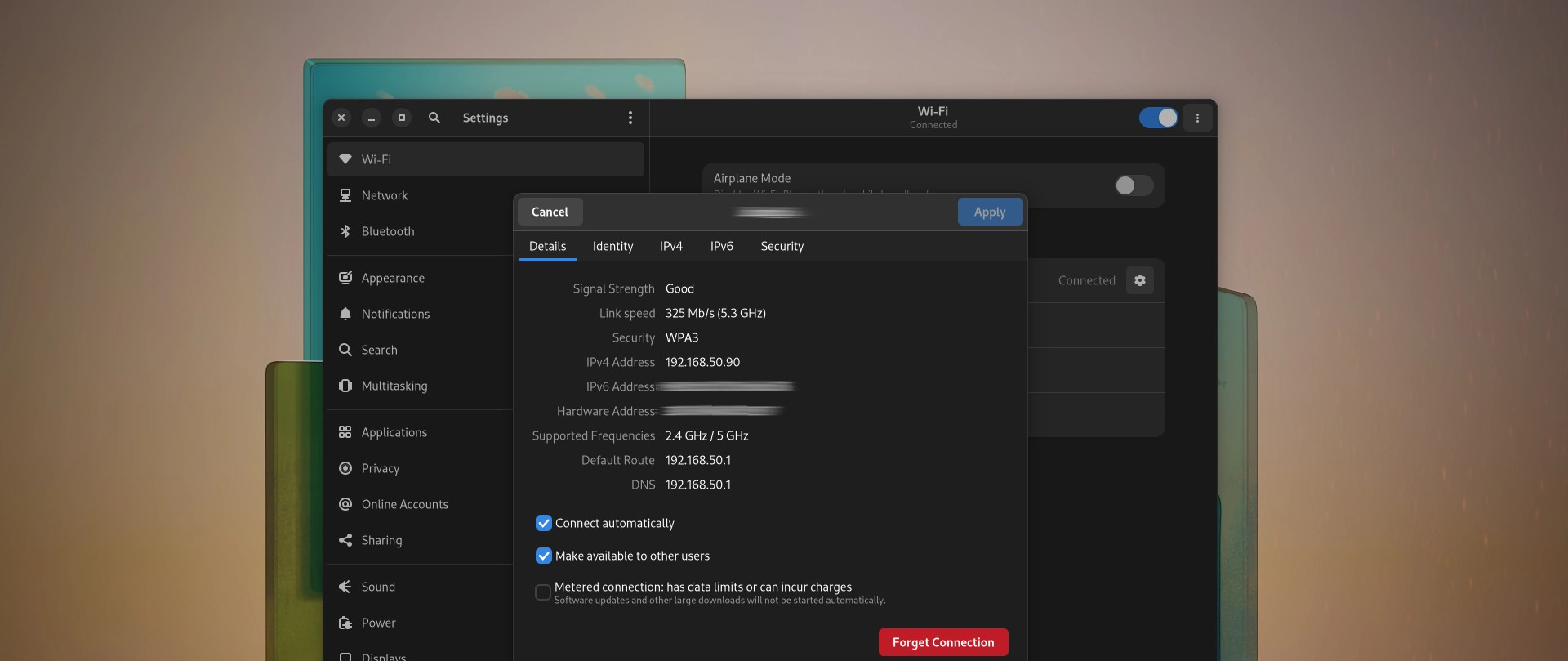This screenshot has height=661, width=1568.
Task: Click the Apply button
Action: [x=989, y=212]
